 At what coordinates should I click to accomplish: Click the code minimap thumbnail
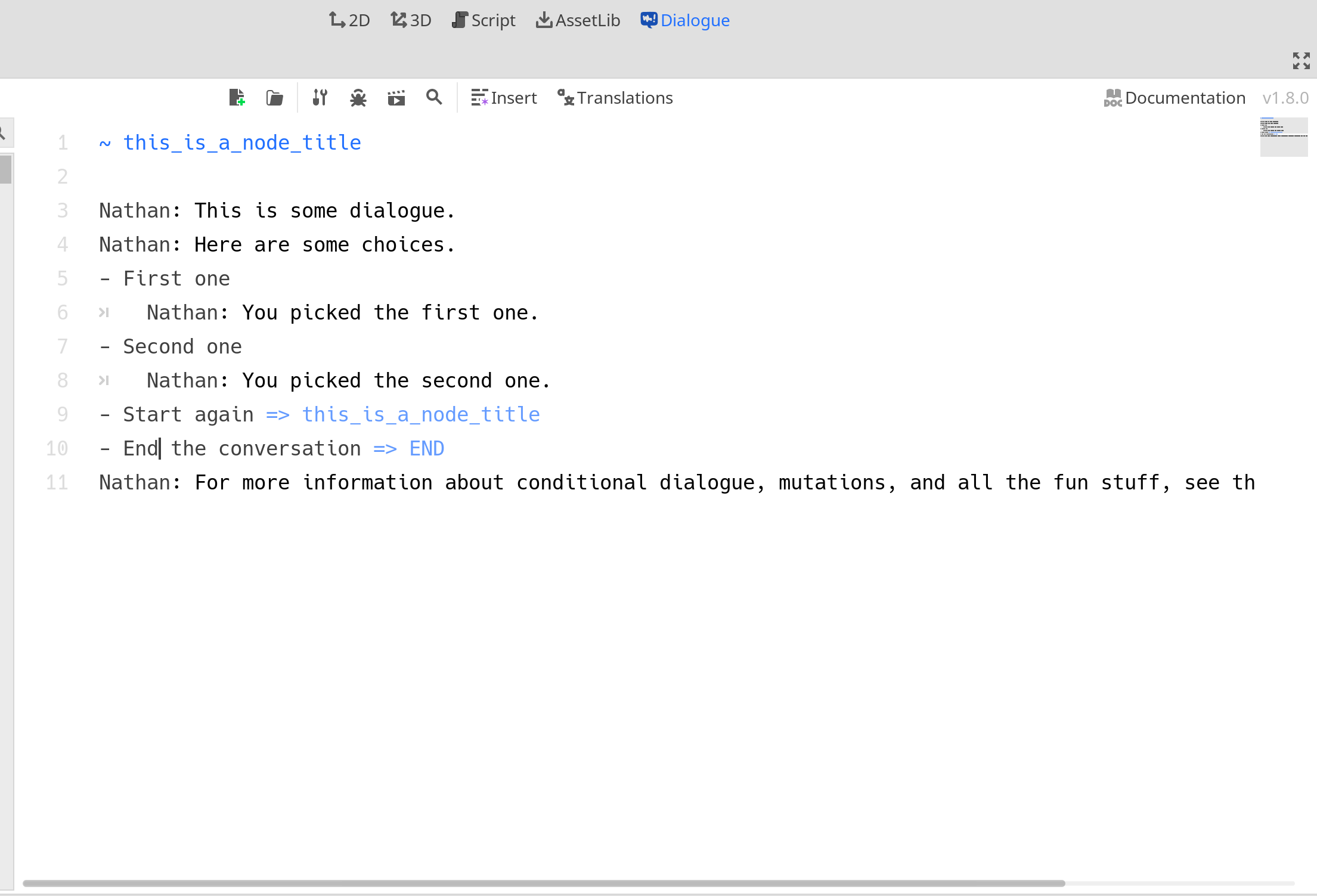pos(1284,137)
